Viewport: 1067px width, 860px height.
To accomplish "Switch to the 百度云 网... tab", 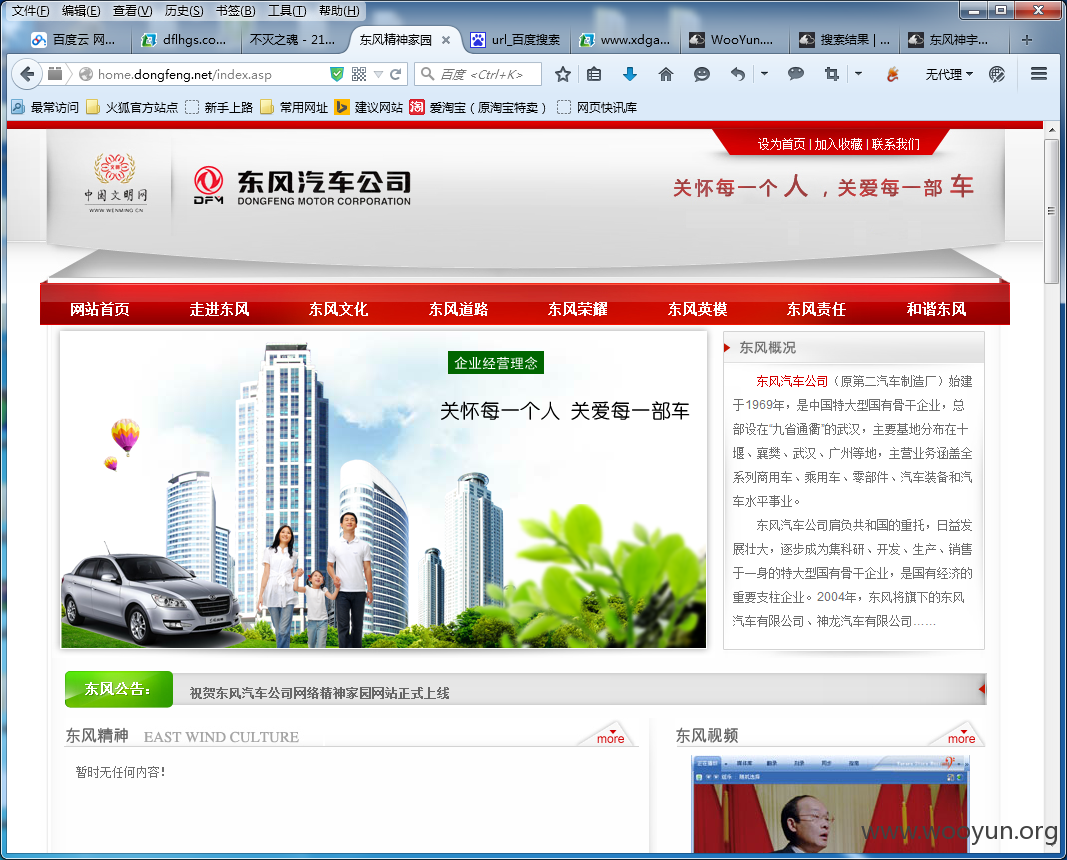I will [x=76, y=40].
